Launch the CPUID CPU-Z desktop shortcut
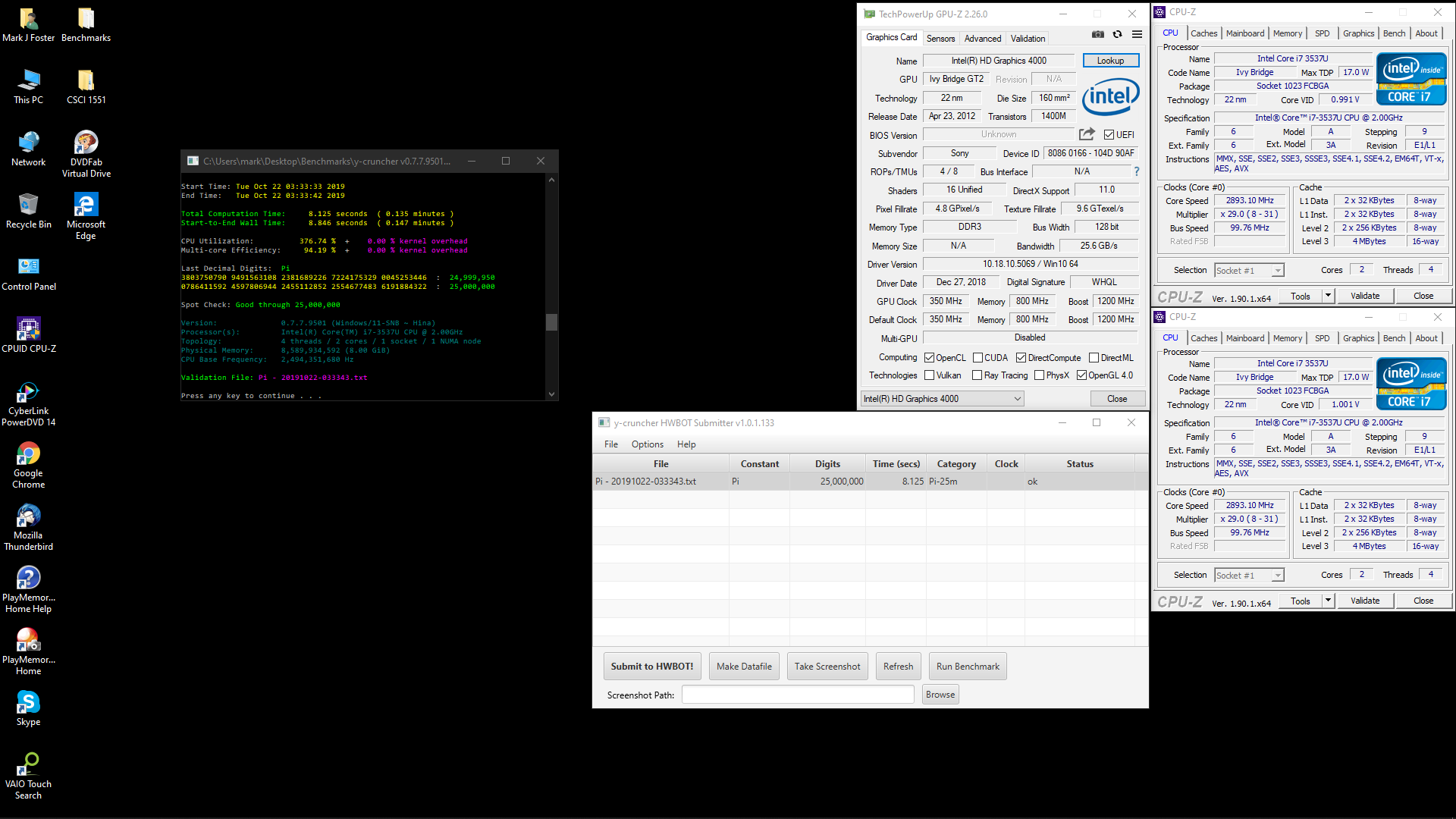The height and width of the screenshot is (819, 1456). 28,335
